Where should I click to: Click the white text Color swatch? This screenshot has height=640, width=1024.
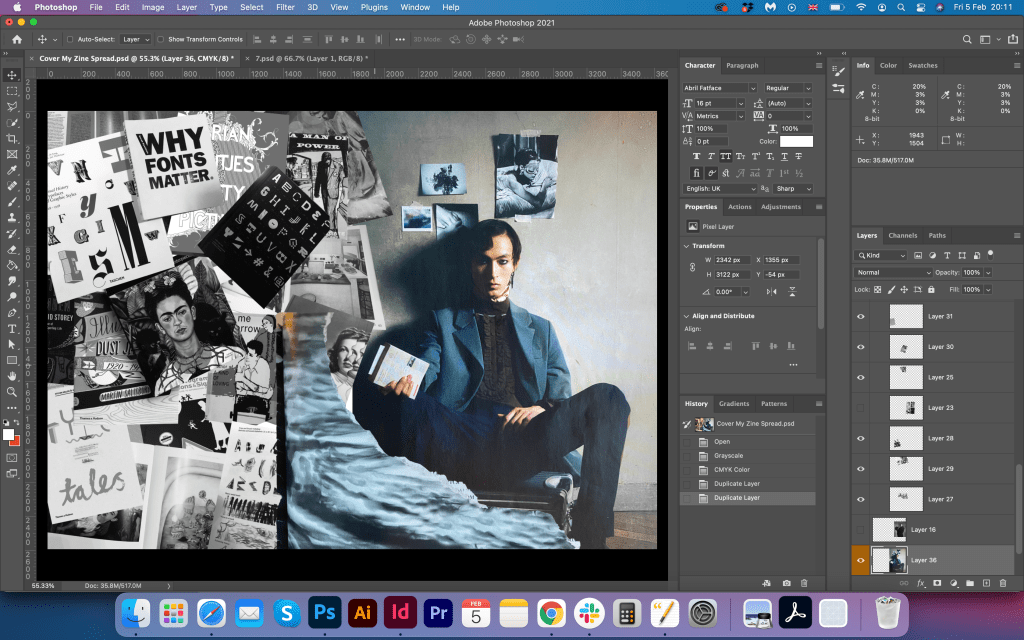tap(796, 141)
